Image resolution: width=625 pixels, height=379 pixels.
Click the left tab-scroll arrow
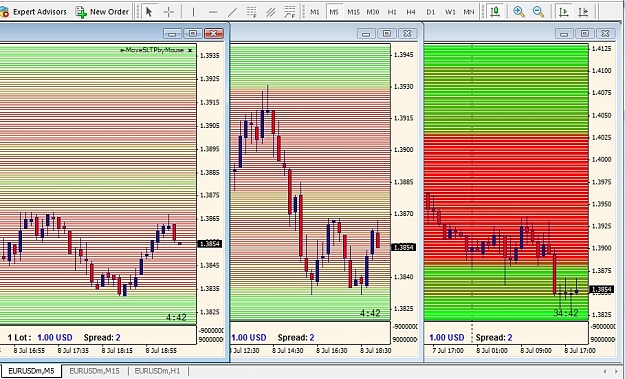605,371
